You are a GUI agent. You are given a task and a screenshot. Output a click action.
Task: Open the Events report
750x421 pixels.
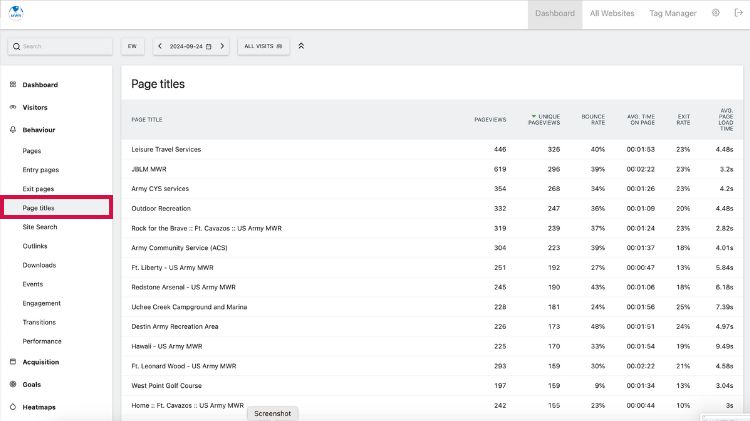[33, 284]
